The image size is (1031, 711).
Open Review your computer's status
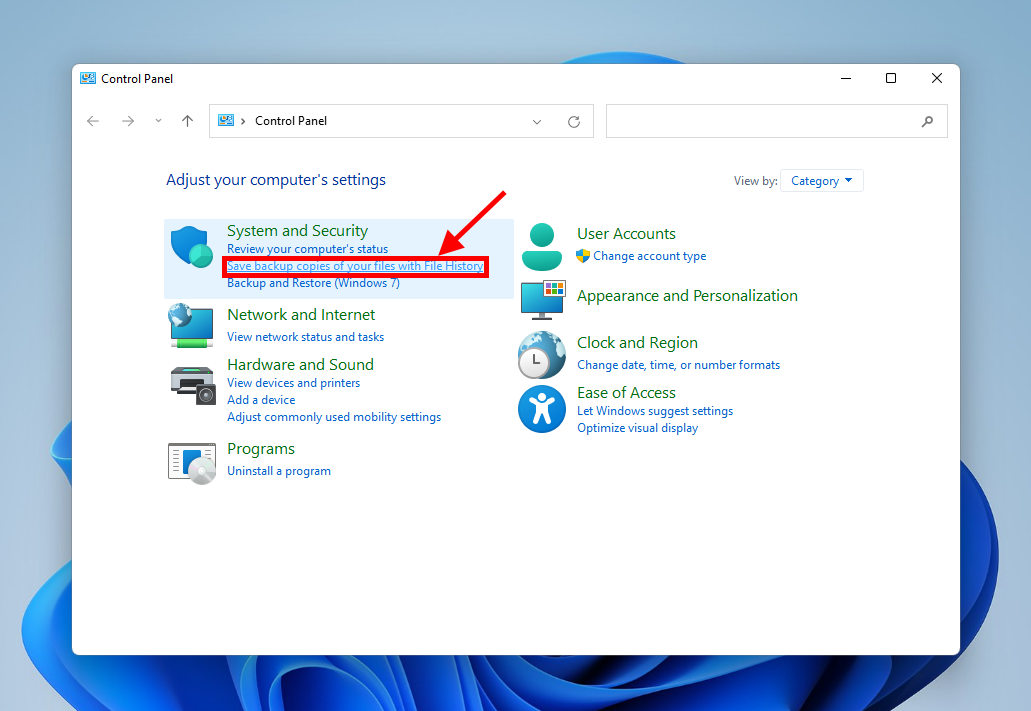tap(307, 249)
